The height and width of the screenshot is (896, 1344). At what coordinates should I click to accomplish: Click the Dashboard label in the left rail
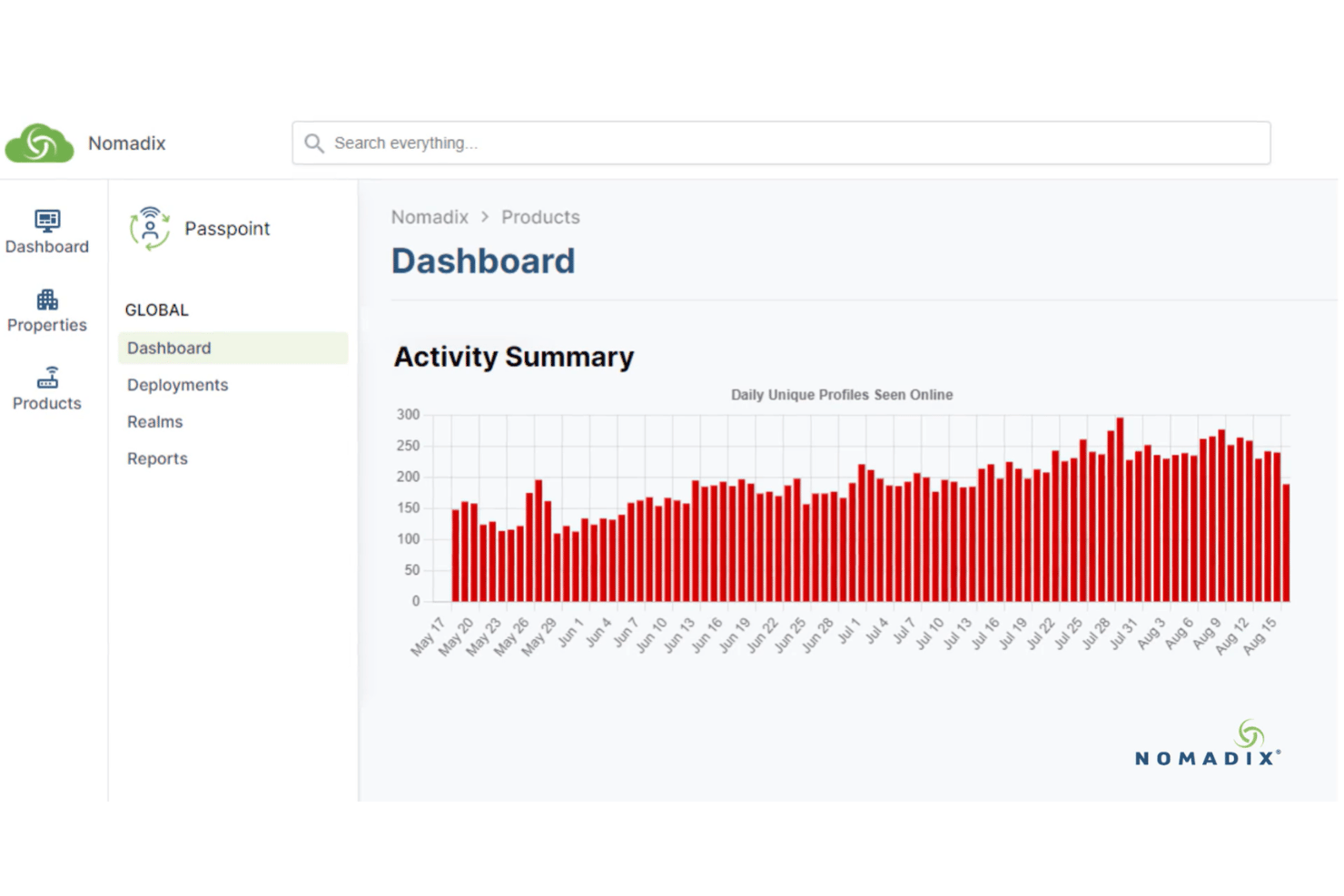click(47, 247)
